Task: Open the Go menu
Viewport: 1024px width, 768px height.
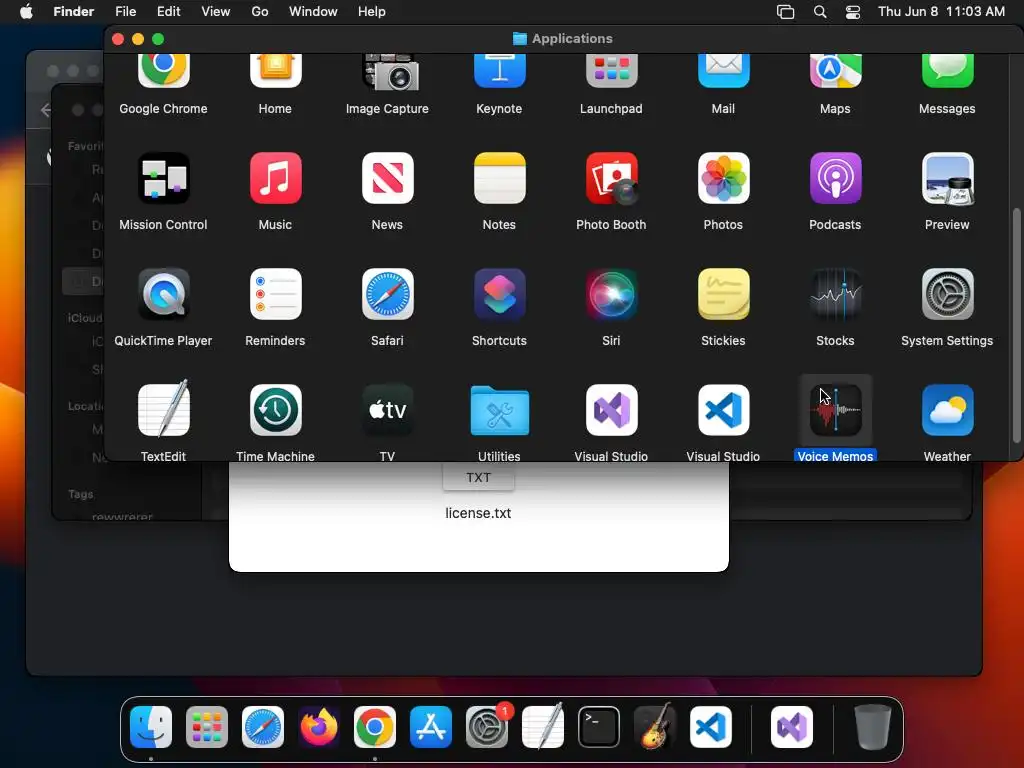Action: tap(260, 12)
